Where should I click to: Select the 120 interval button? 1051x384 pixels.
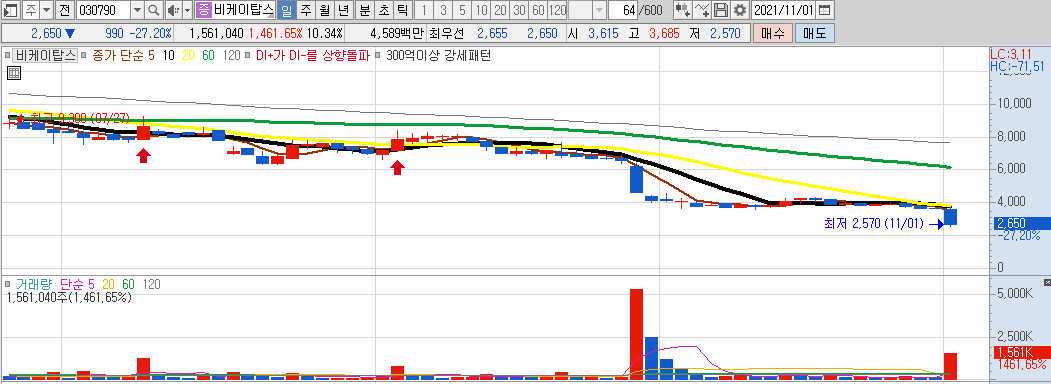[x=557, y=10]
